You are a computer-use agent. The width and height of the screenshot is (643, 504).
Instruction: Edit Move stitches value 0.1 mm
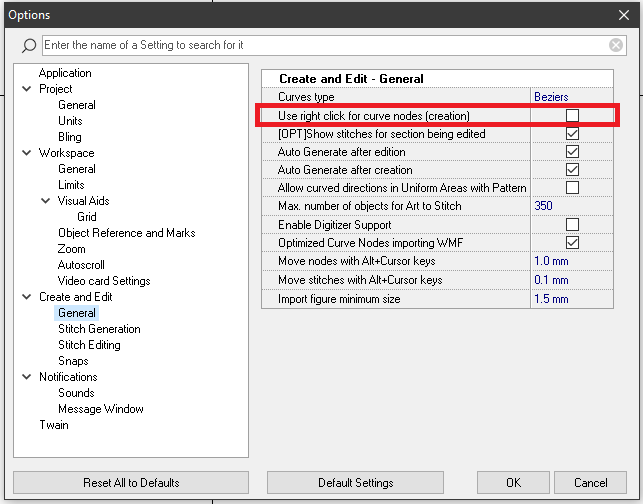[x=551, y=280]
